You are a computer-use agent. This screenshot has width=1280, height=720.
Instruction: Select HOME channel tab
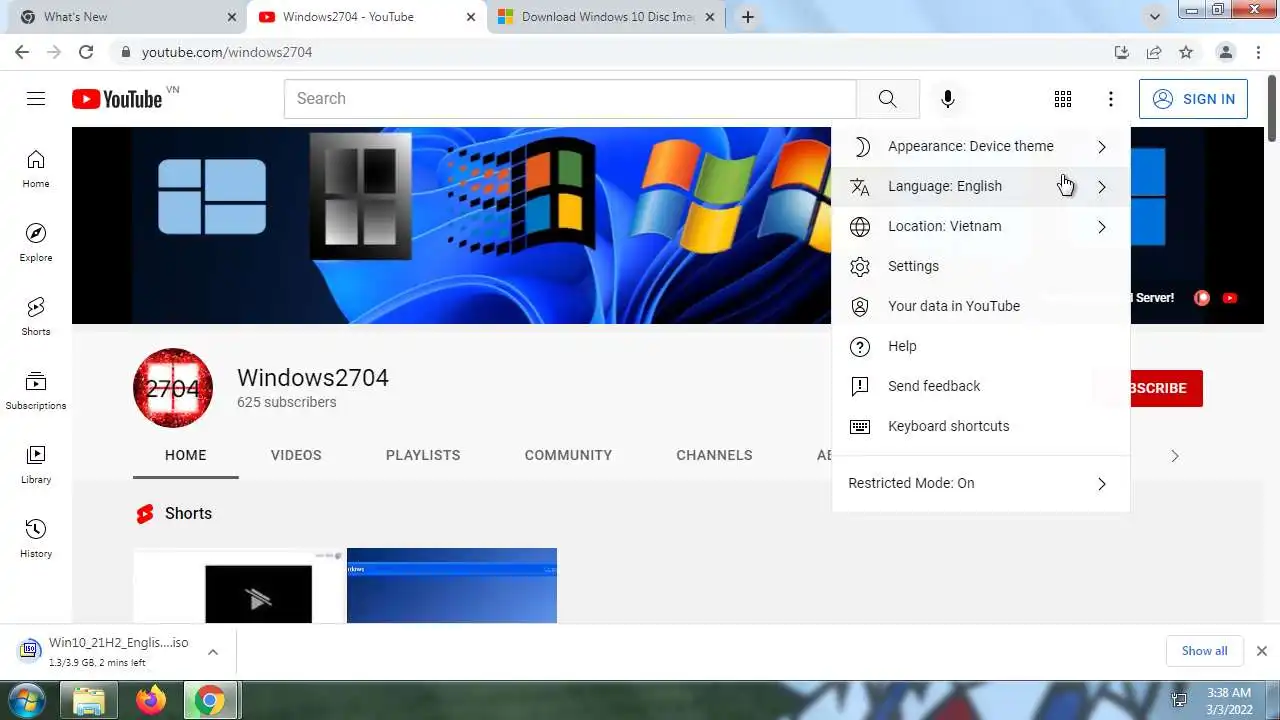click(x=186, y=455)
